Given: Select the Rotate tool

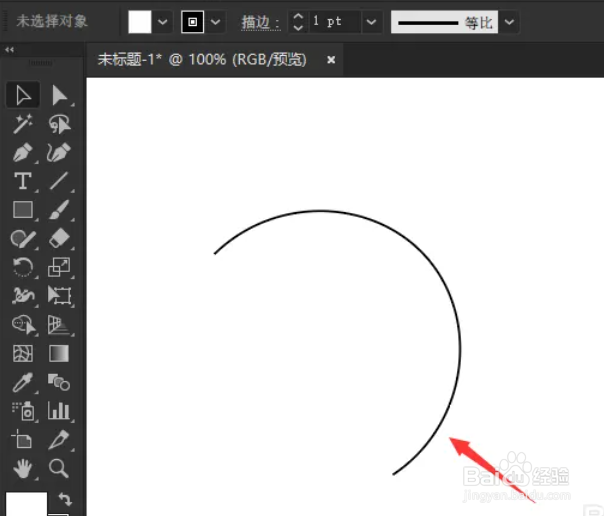Looking at the screenshot, I should [23, 267].
